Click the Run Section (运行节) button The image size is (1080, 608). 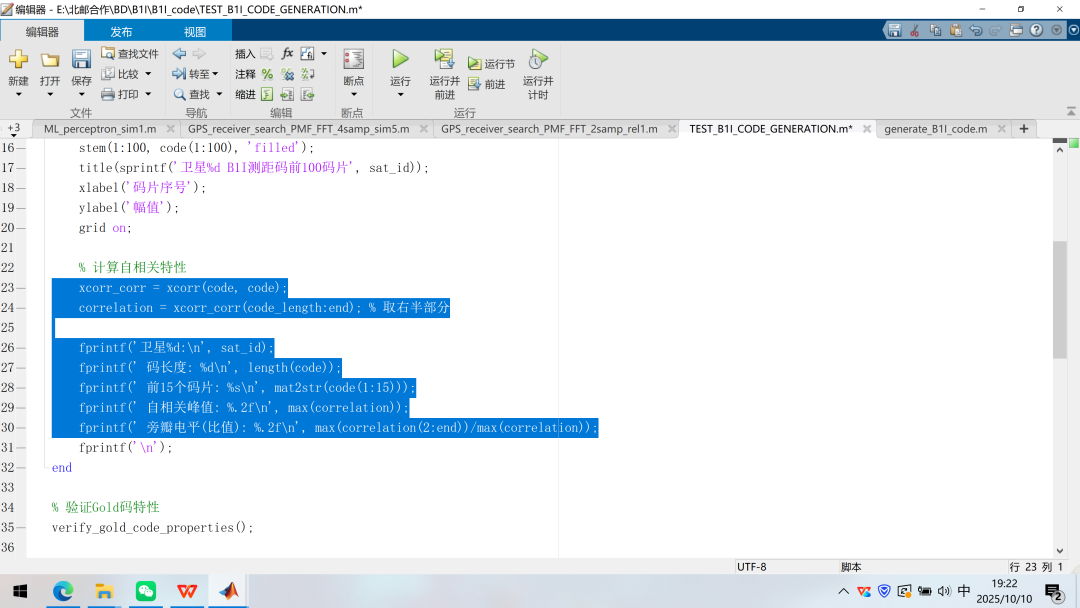point(492,64)
